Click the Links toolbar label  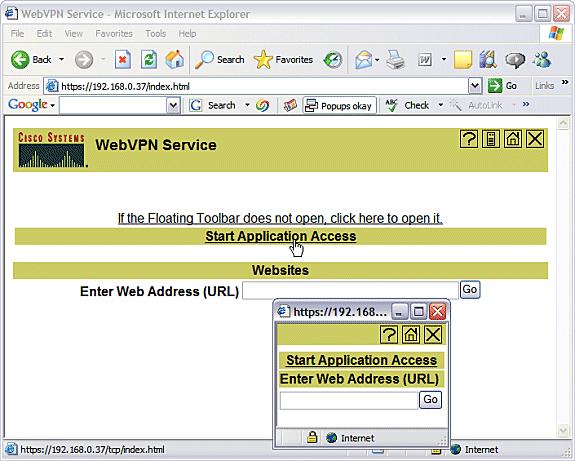point(545,86)
